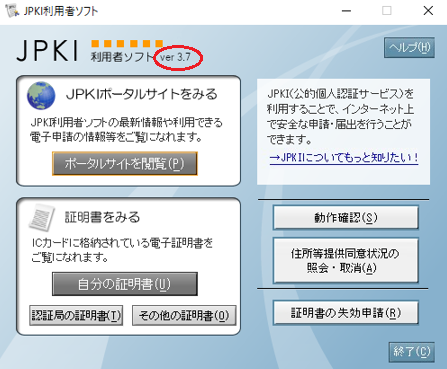Image resolution: width=447 pixels, height=369 pixels.
Task: Click 認証局の証明書(T) button
Action: [x=76, y=315]
